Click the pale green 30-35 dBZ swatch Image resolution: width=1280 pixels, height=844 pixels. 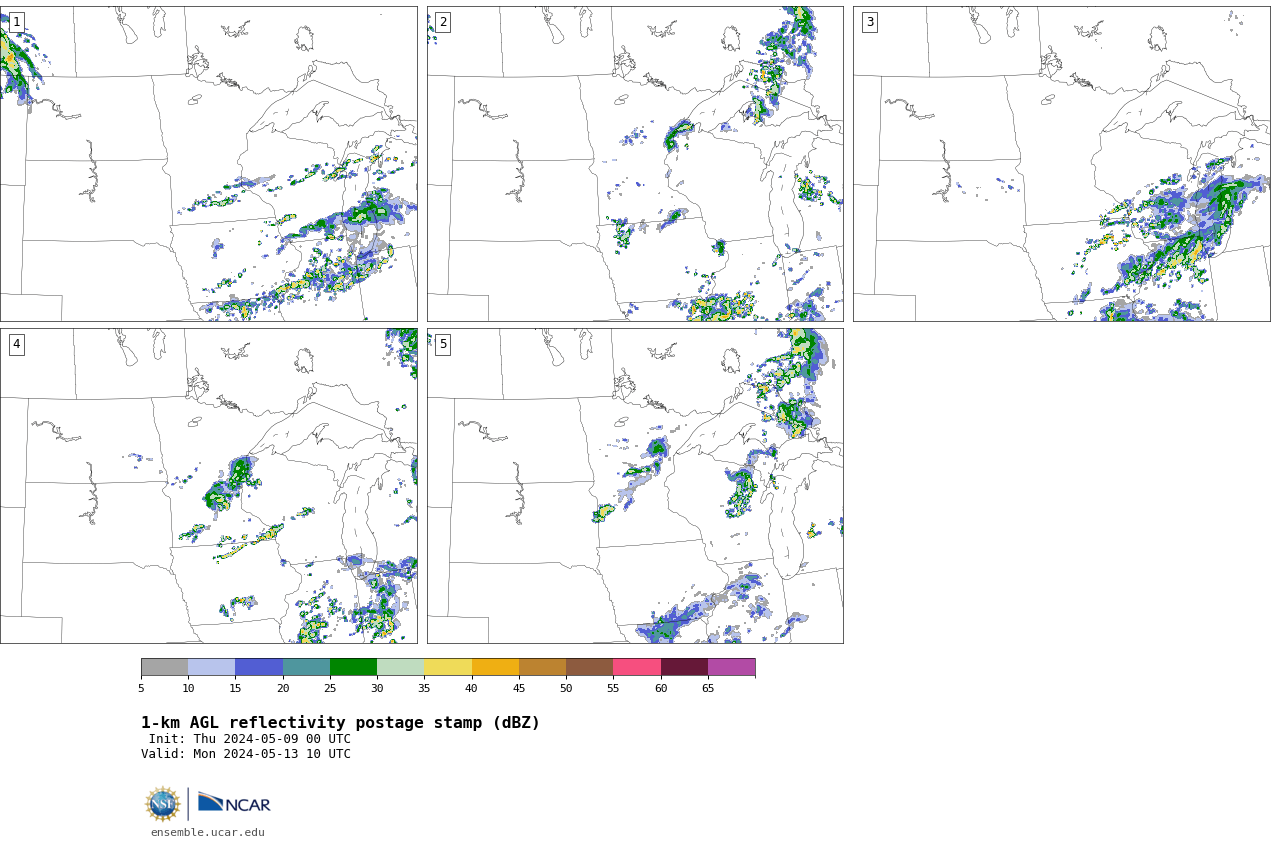point(400,667)
